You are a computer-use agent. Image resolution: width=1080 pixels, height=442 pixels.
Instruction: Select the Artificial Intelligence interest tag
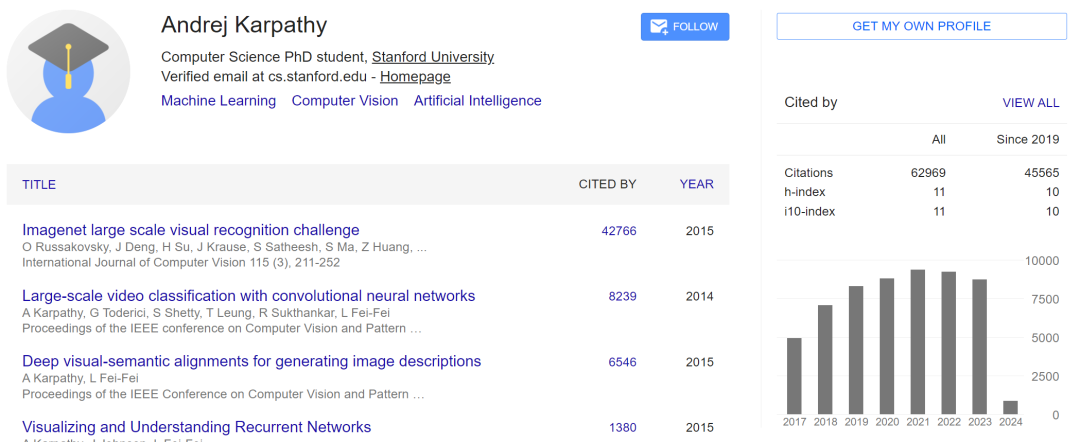click(x=477, y=101)
